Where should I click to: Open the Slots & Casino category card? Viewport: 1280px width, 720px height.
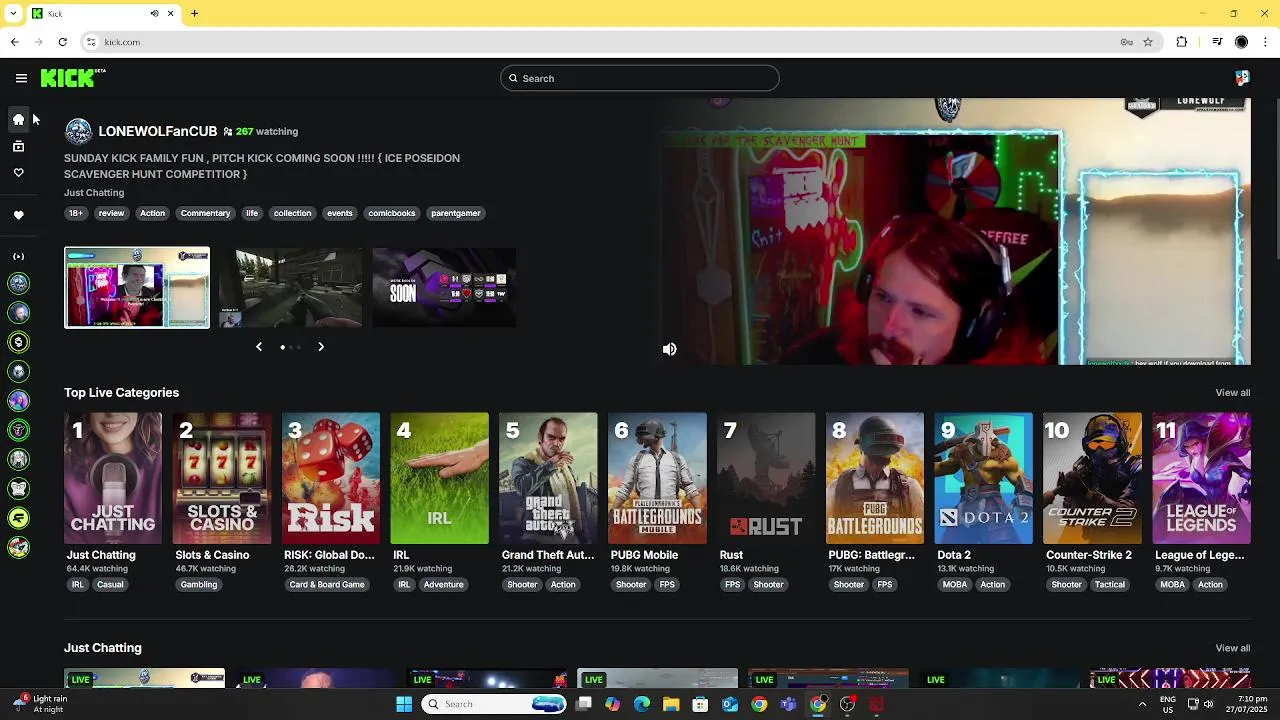click(x=222, y=478)
